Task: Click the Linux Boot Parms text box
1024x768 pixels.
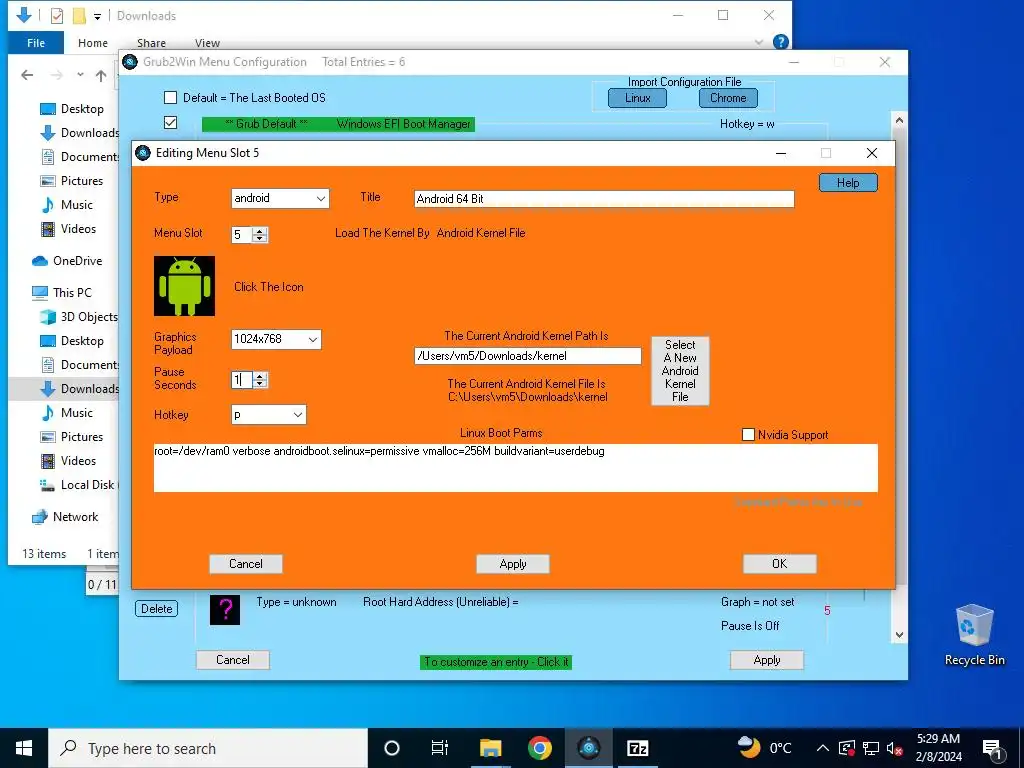Action: click(515, 468)
